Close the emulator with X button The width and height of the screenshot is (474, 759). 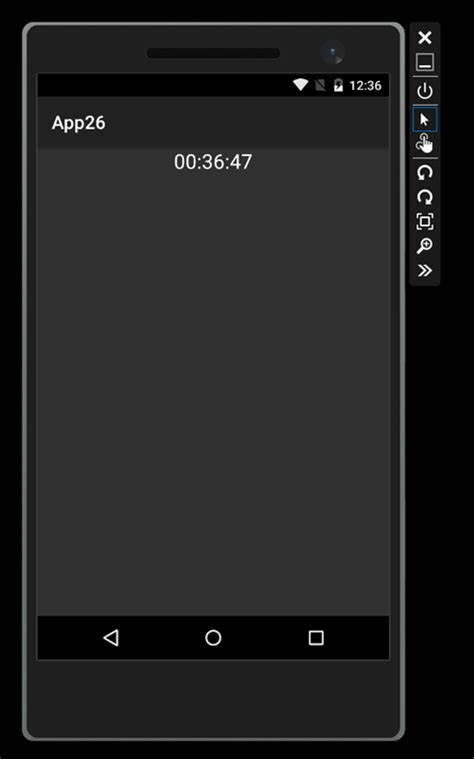[425, 37]
